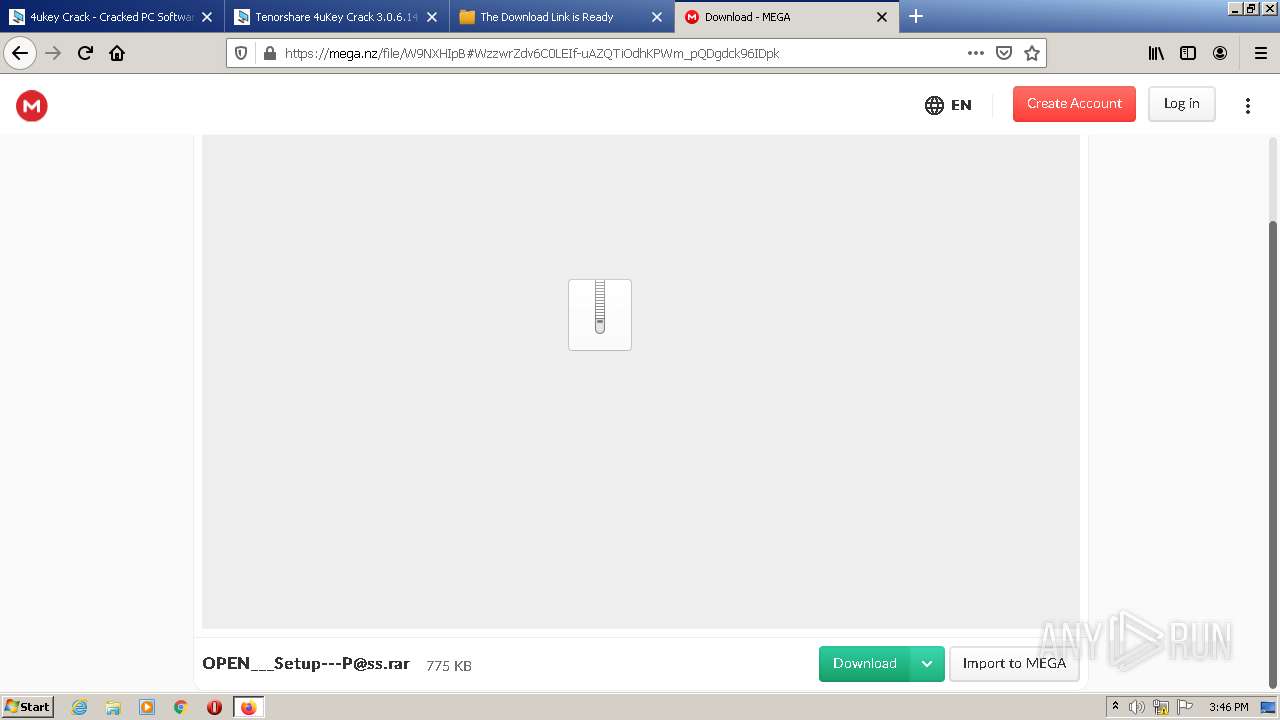
Task: Click the 775 KB file size
Action: [x=449, y=666]
